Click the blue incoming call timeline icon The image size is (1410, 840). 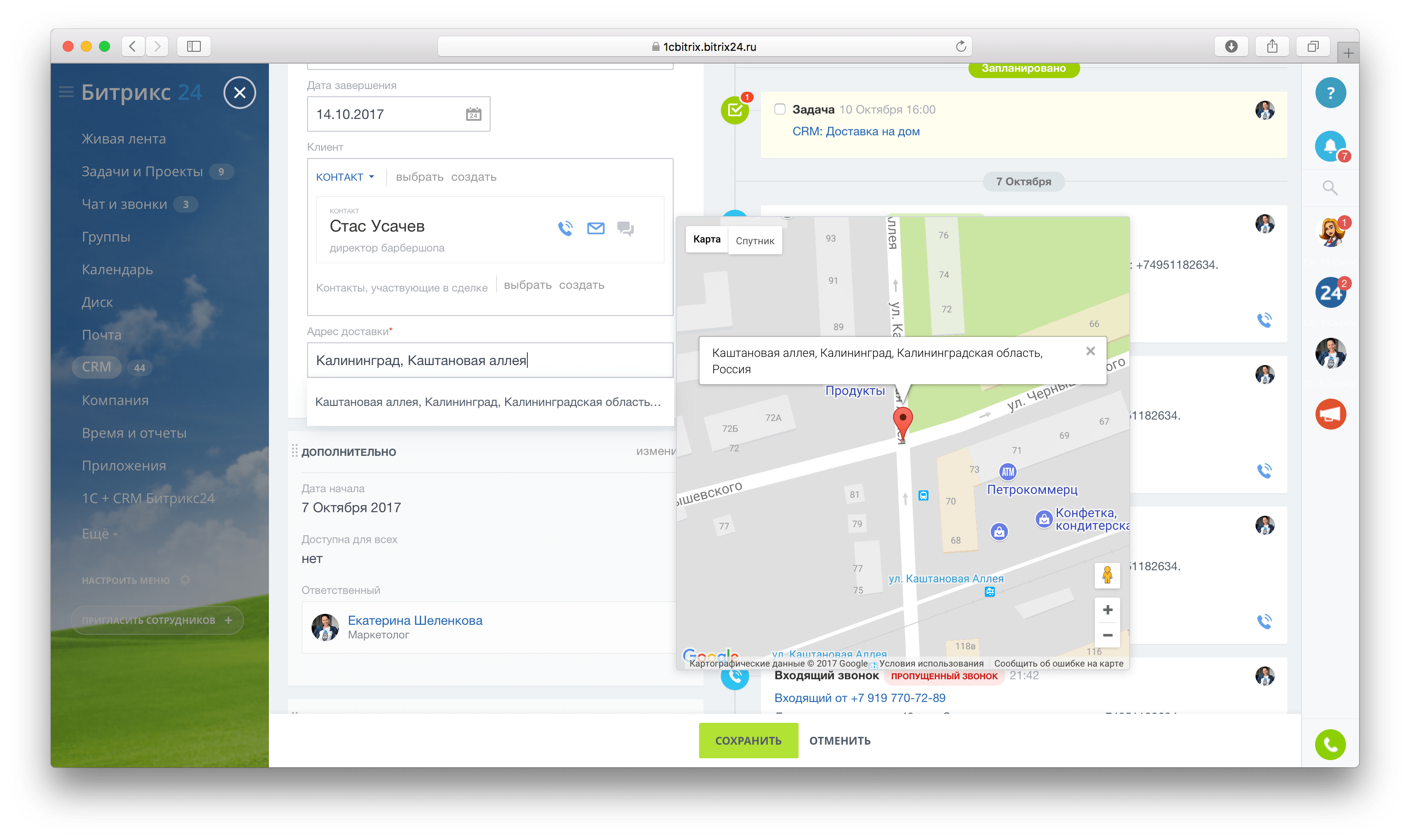[735, 677]
